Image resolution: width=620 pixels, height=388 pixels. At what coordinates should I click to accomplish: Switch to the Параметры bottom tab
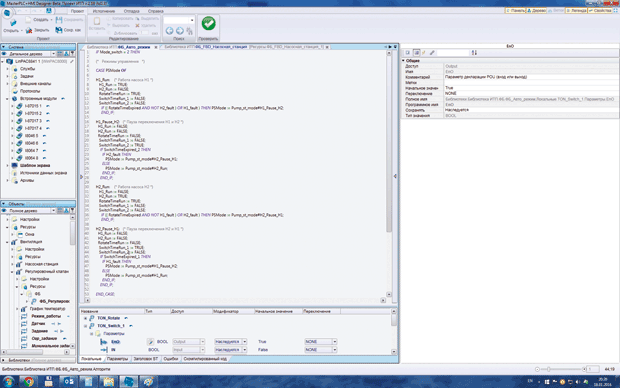[x=117, y=359]
